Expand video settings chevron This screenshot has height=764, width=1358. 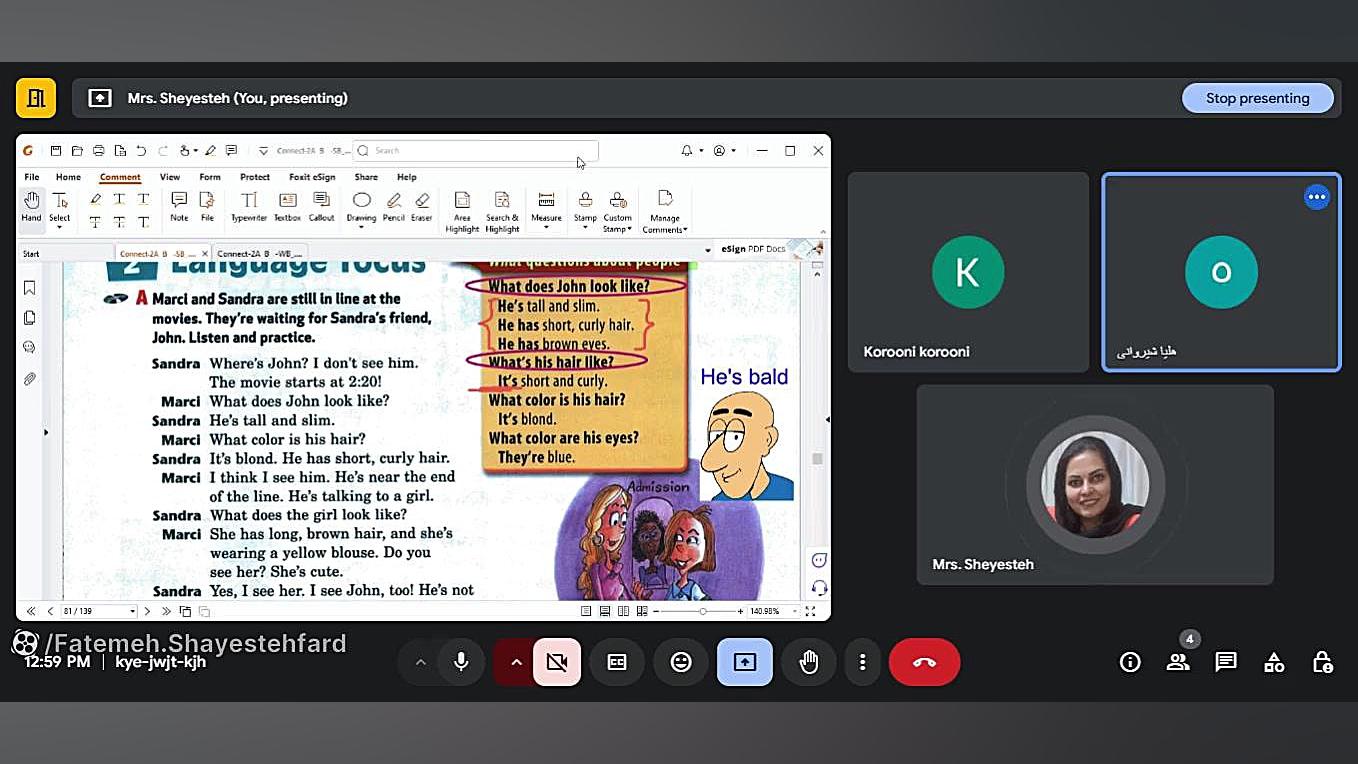coord(516,662)
